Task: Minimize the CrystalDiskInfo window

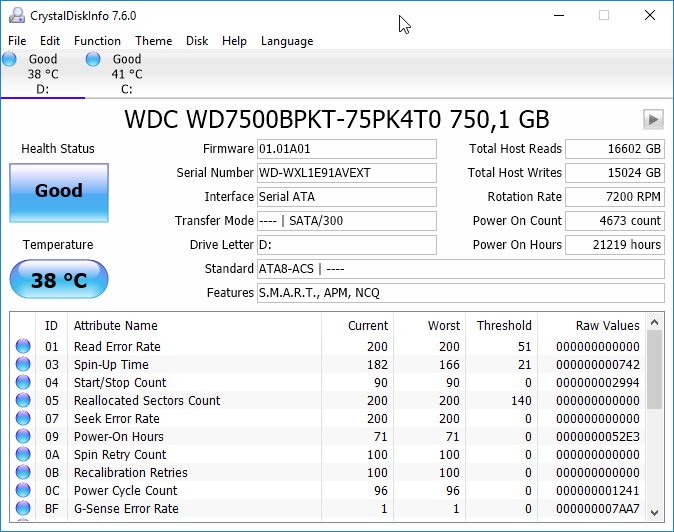Action: (559, 15)
